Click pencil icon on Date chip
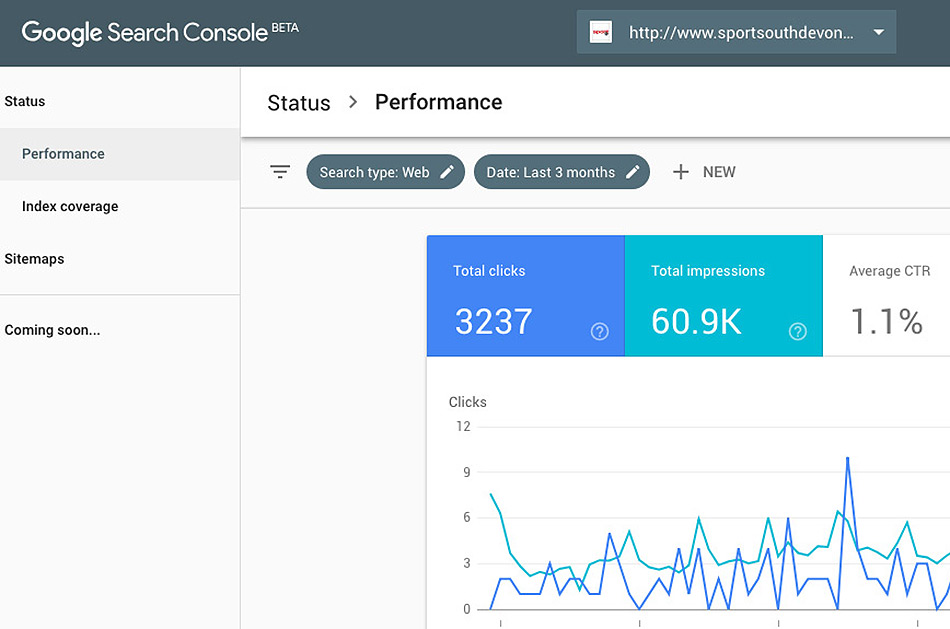Viewport: 950px width, 629px height. click(633, 172)
